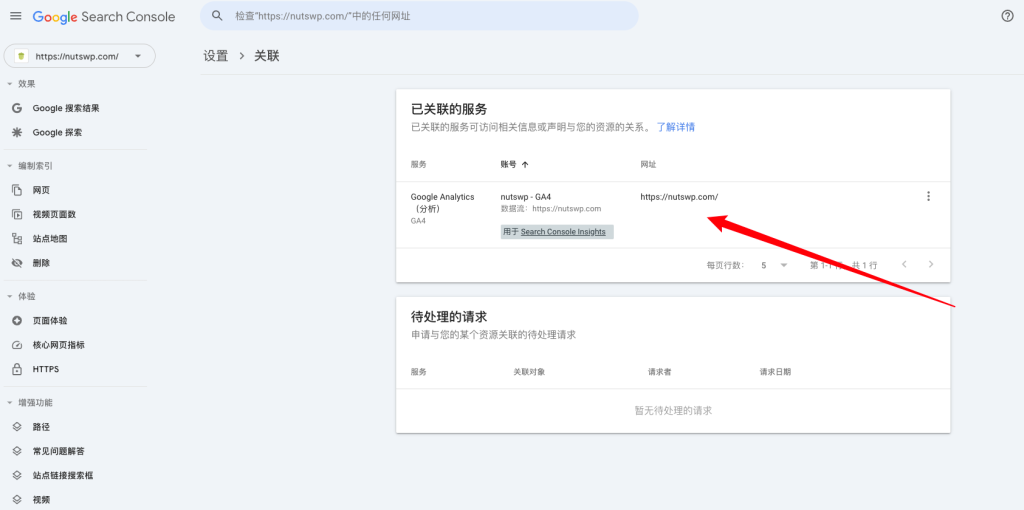The height and width of the screenshot is (510, 1024).
Task: Open the rows-per-page dropdown showing 5
Action: pos(775,265)
